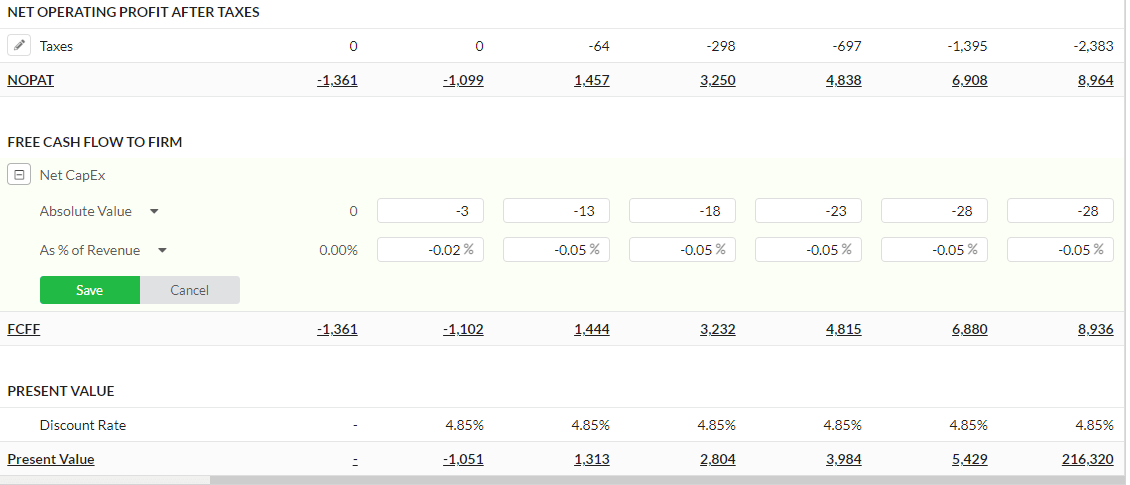Viewport: 1130px width, 485px height.
Task: Edit the percent of revenue field showing -0.02
Action: tap(430, 249)
